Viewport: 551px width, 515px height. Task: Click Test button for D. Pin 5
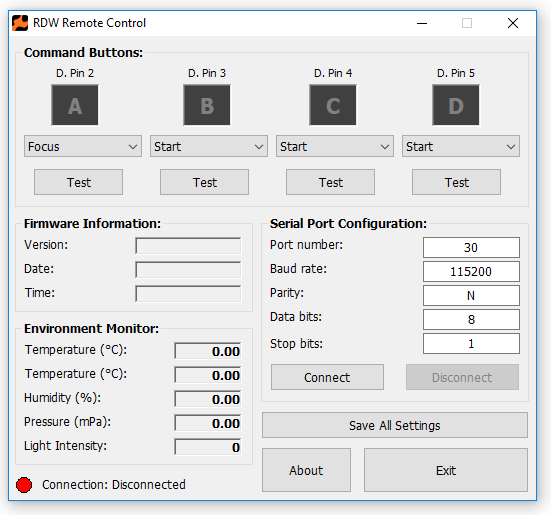pyautogui.click(x=456, y=182)
